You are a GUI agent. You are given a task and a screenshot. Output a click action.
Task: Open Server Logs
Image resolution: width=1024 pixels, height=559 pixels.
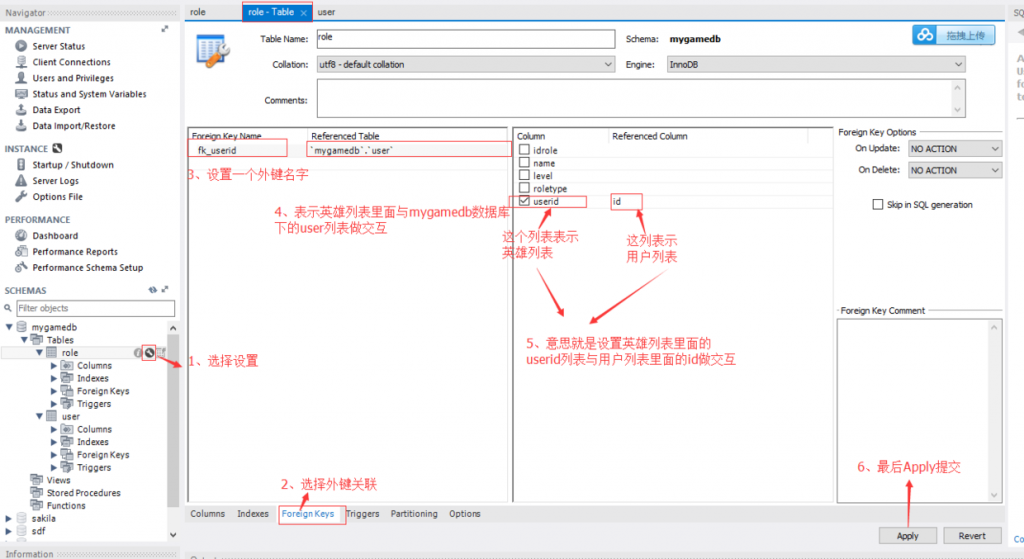[56, 181]
